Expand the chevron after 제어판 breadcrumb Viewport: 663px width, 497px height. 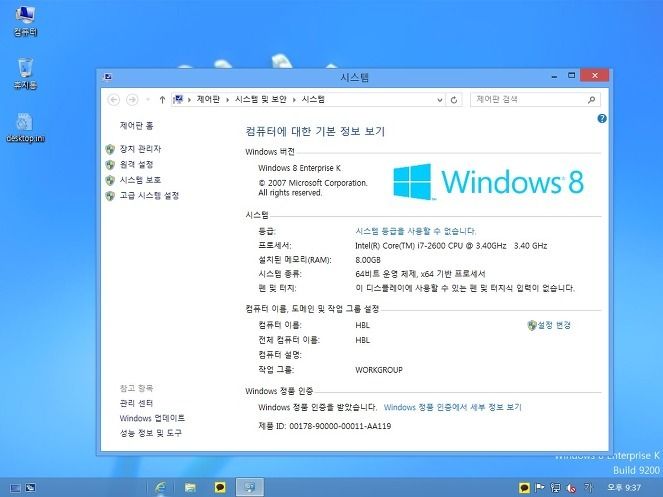(x=227, y=100)
